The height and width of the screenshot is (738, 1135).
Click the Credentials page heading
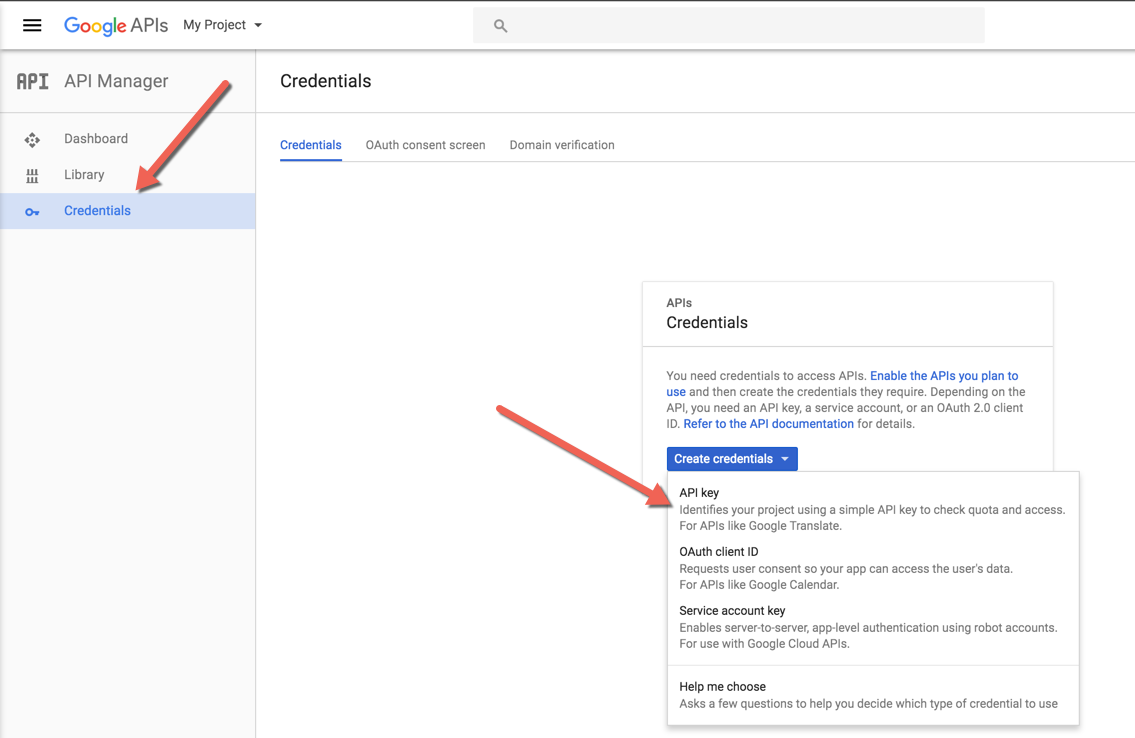point(326,81)
